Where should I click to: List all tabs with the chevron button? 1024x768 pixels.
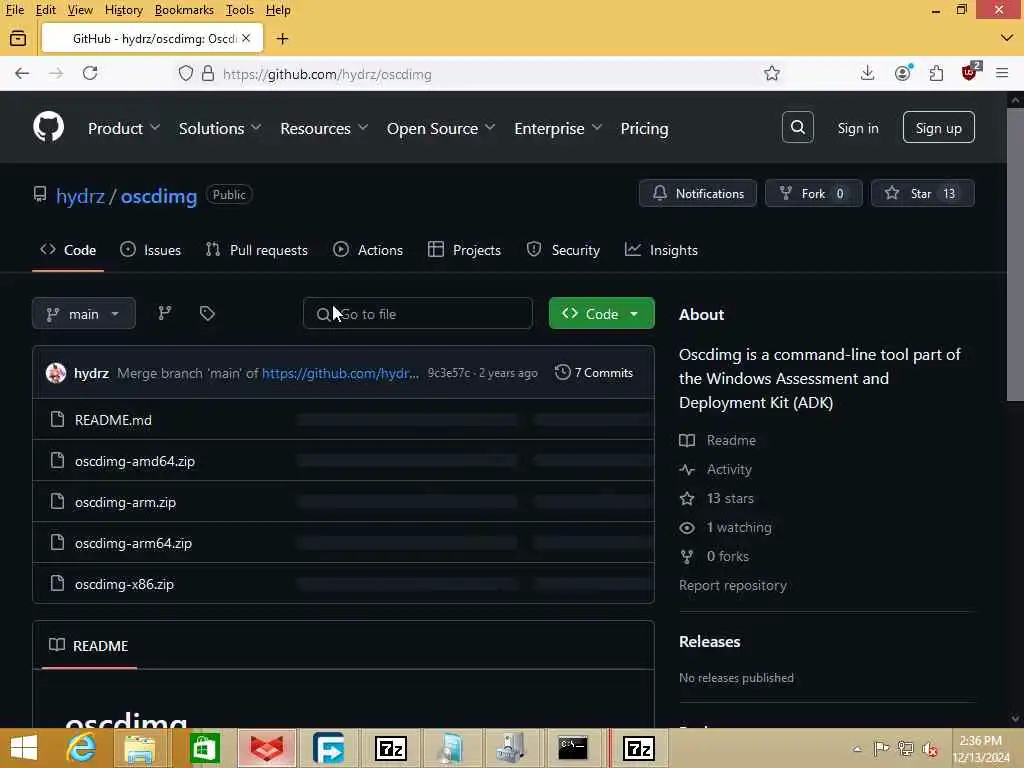click(1006, 39)
